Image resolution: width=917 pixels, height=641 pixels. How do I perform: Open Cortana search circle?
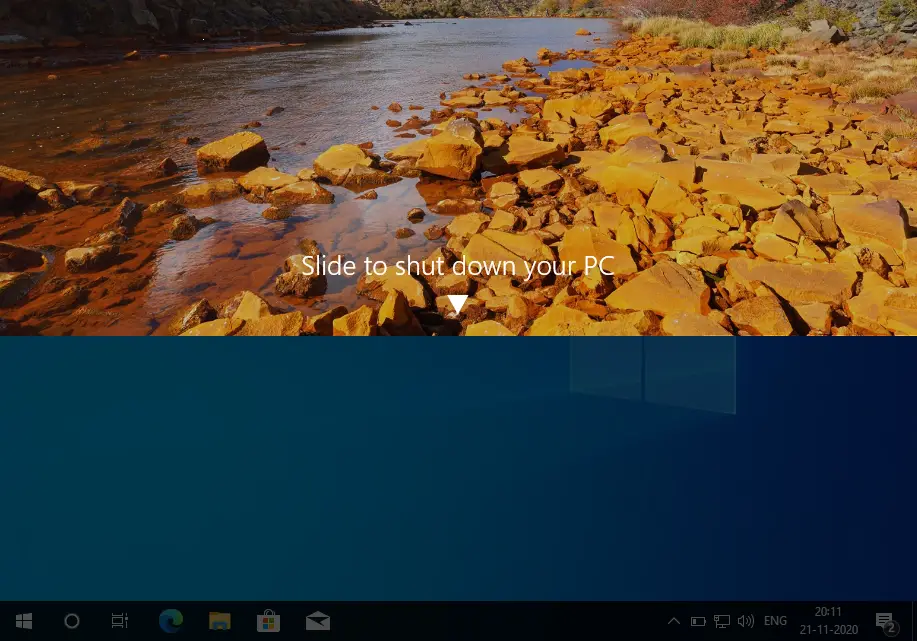coord(71,621)
